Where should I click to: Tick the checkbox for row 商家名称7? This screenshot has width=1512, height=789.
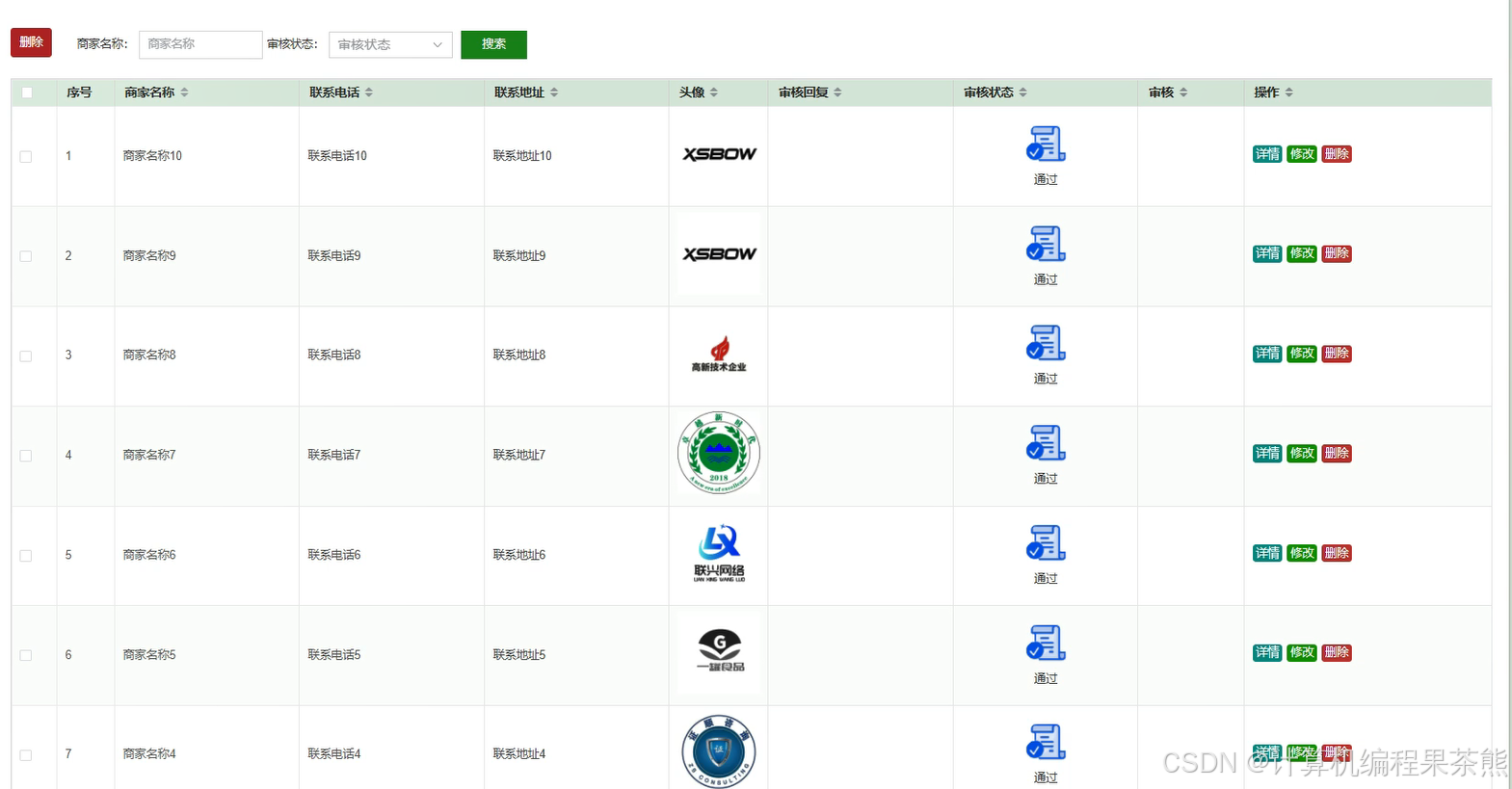(26, 456)
